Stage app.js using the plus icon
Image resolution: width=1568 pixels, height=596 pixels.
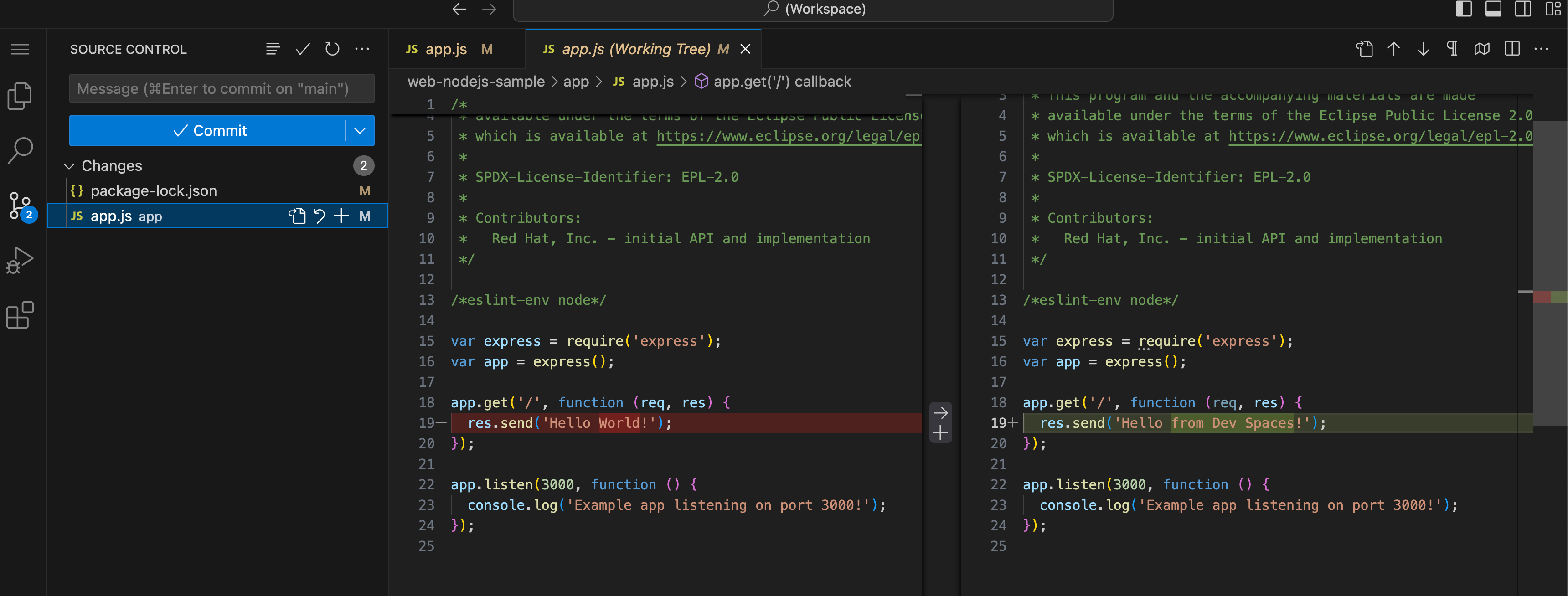(341, 216)
